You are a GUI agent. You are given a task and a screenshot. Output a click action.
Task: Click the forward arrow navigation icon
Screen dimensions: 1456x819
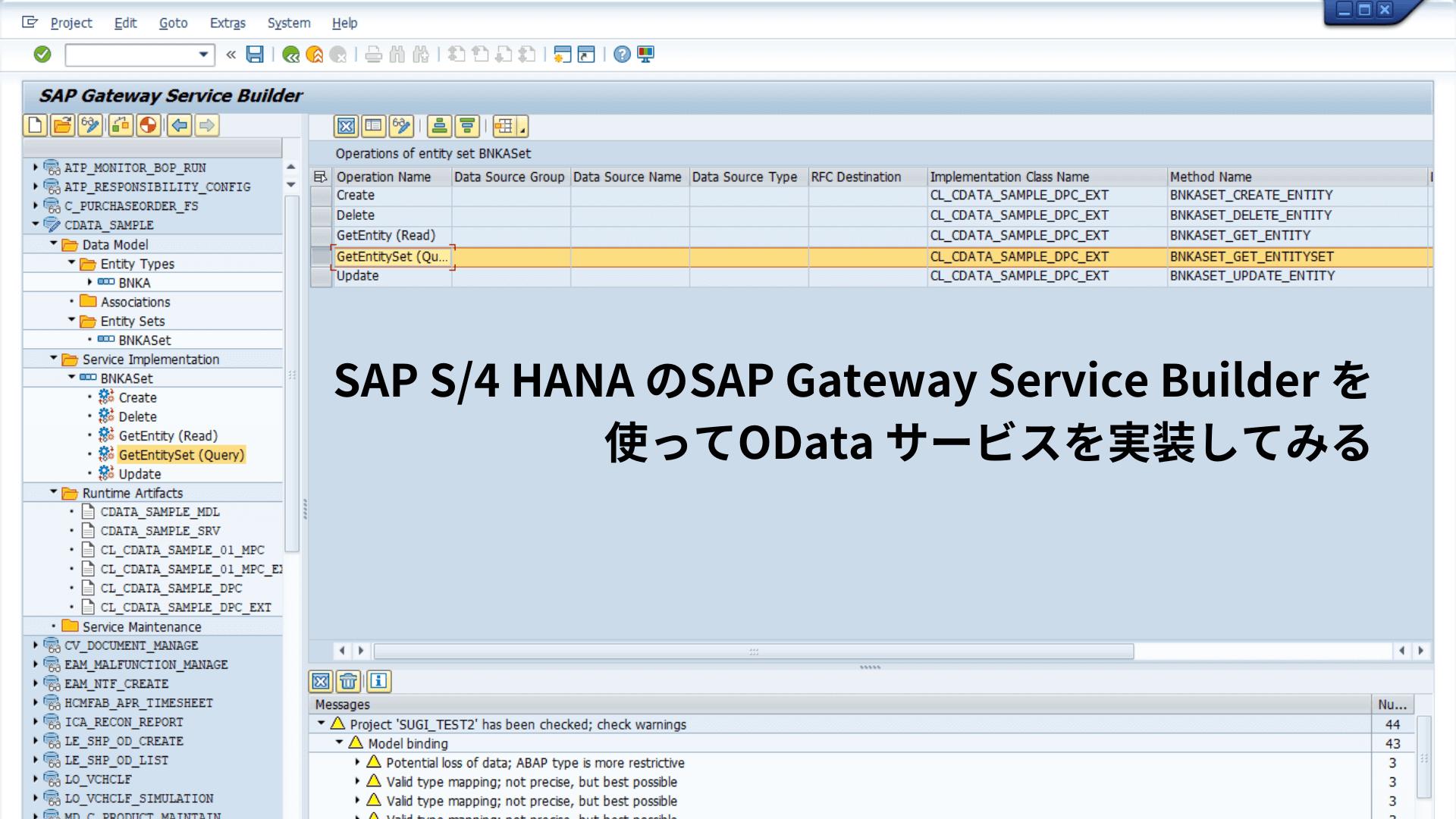coord(207,125)
